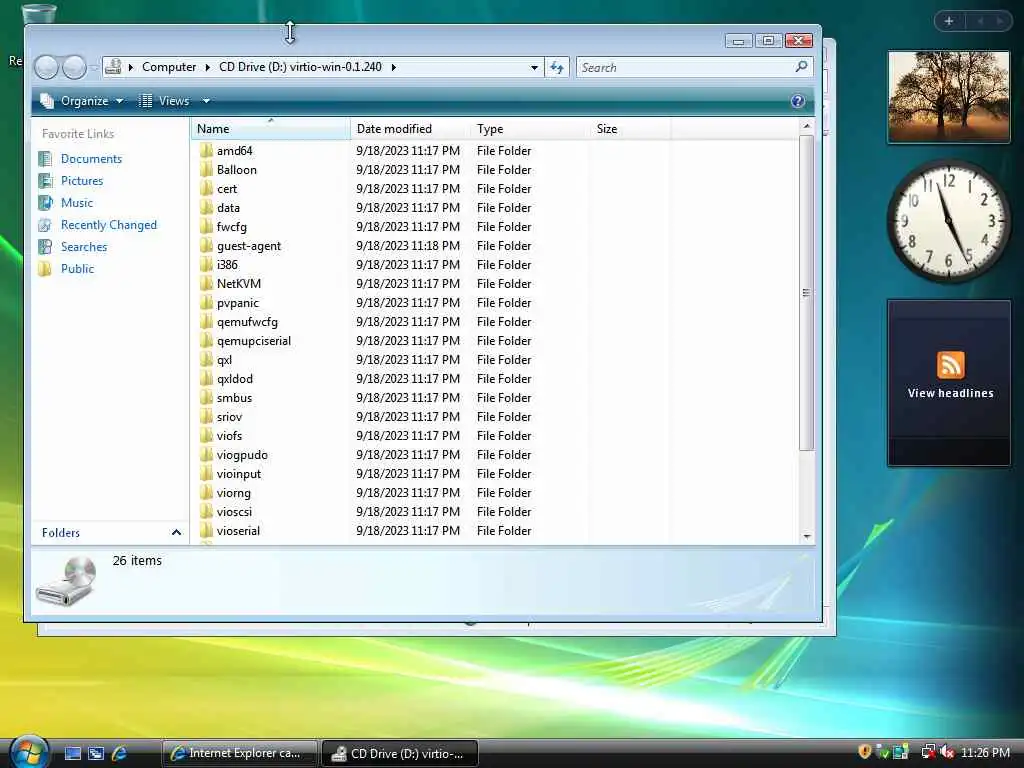Expand the address bar history dropdown

point(534,67)
